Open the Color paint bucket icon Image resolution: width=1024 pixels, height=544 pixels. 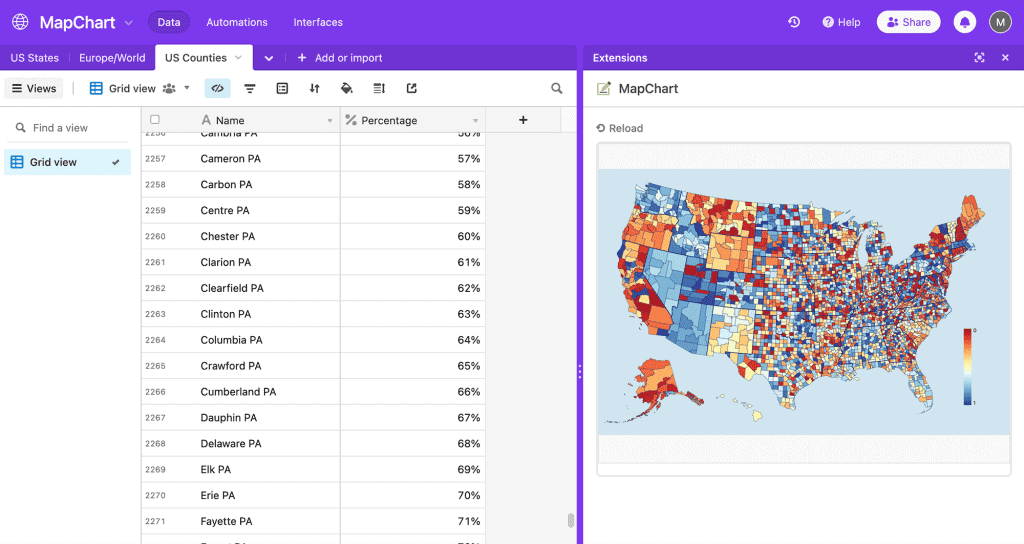pos(347,88)
